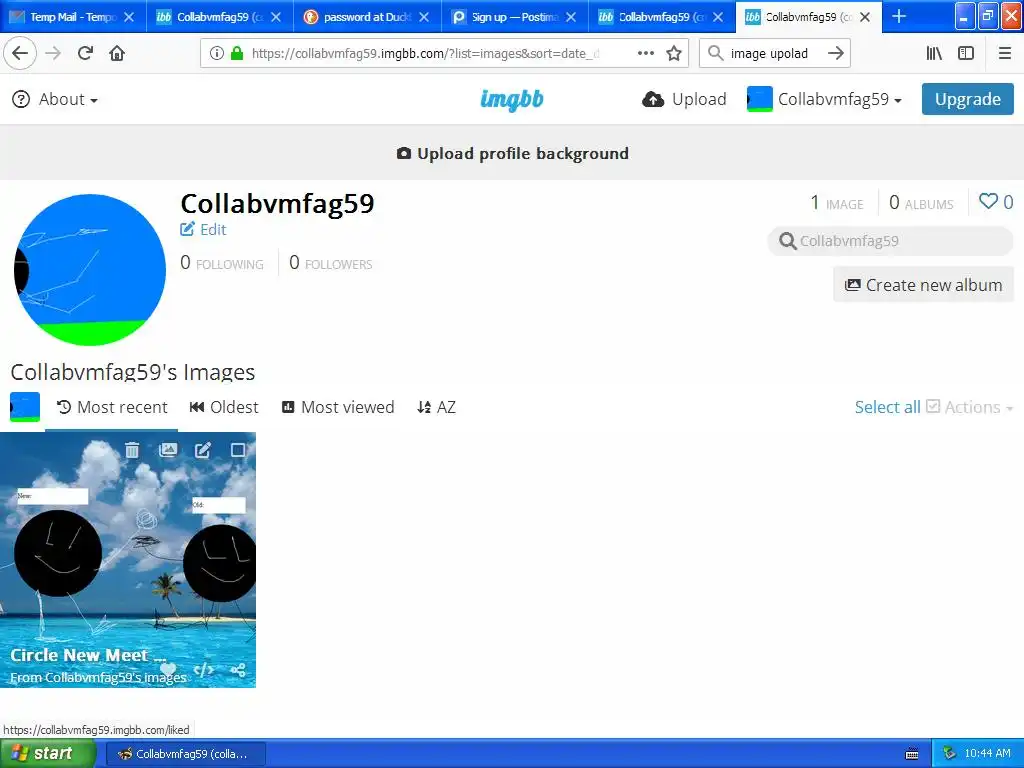Move image to album icon

tap(168, 450)
